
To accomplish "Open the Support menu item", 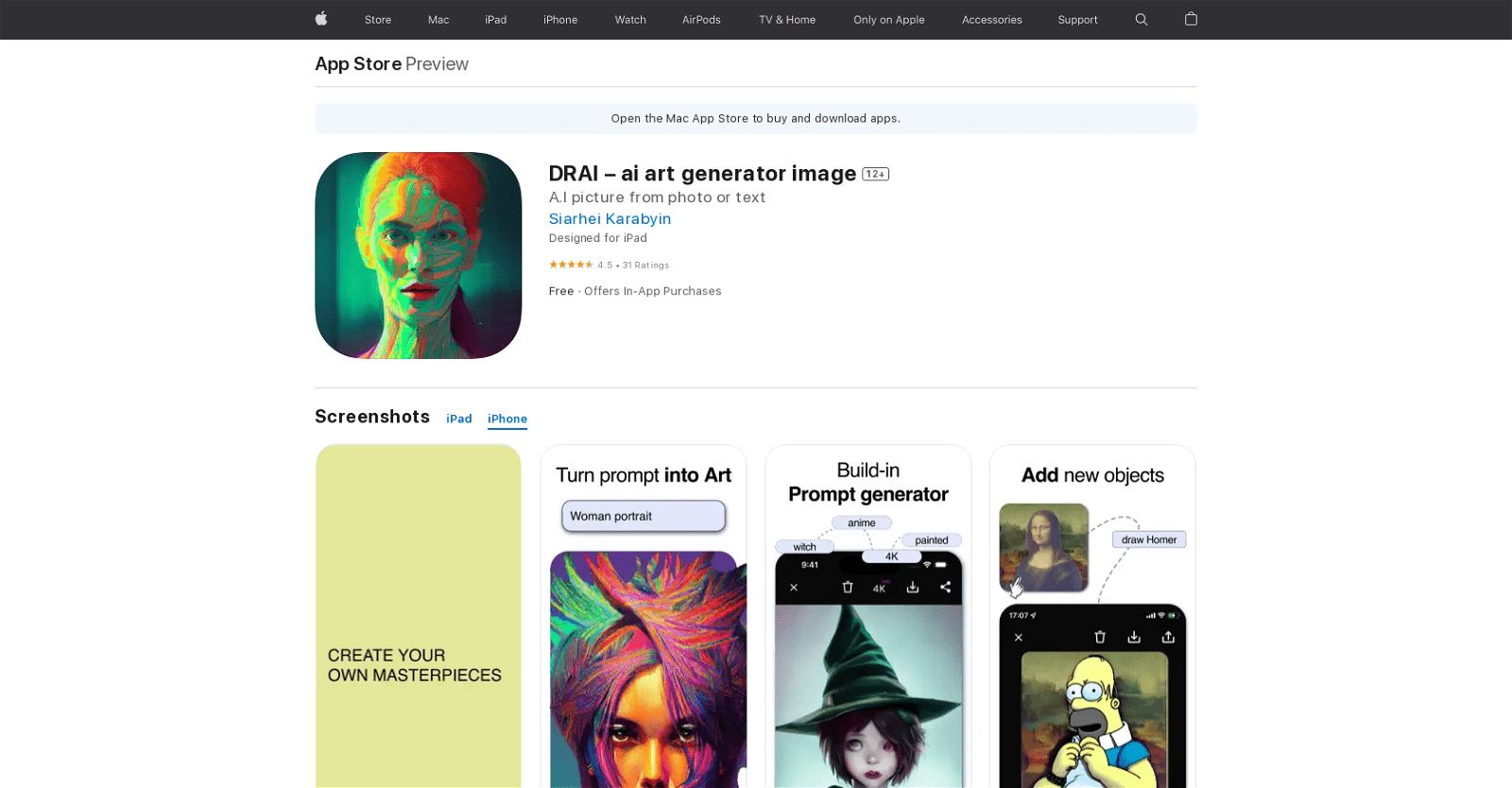I will [1077, 20].
